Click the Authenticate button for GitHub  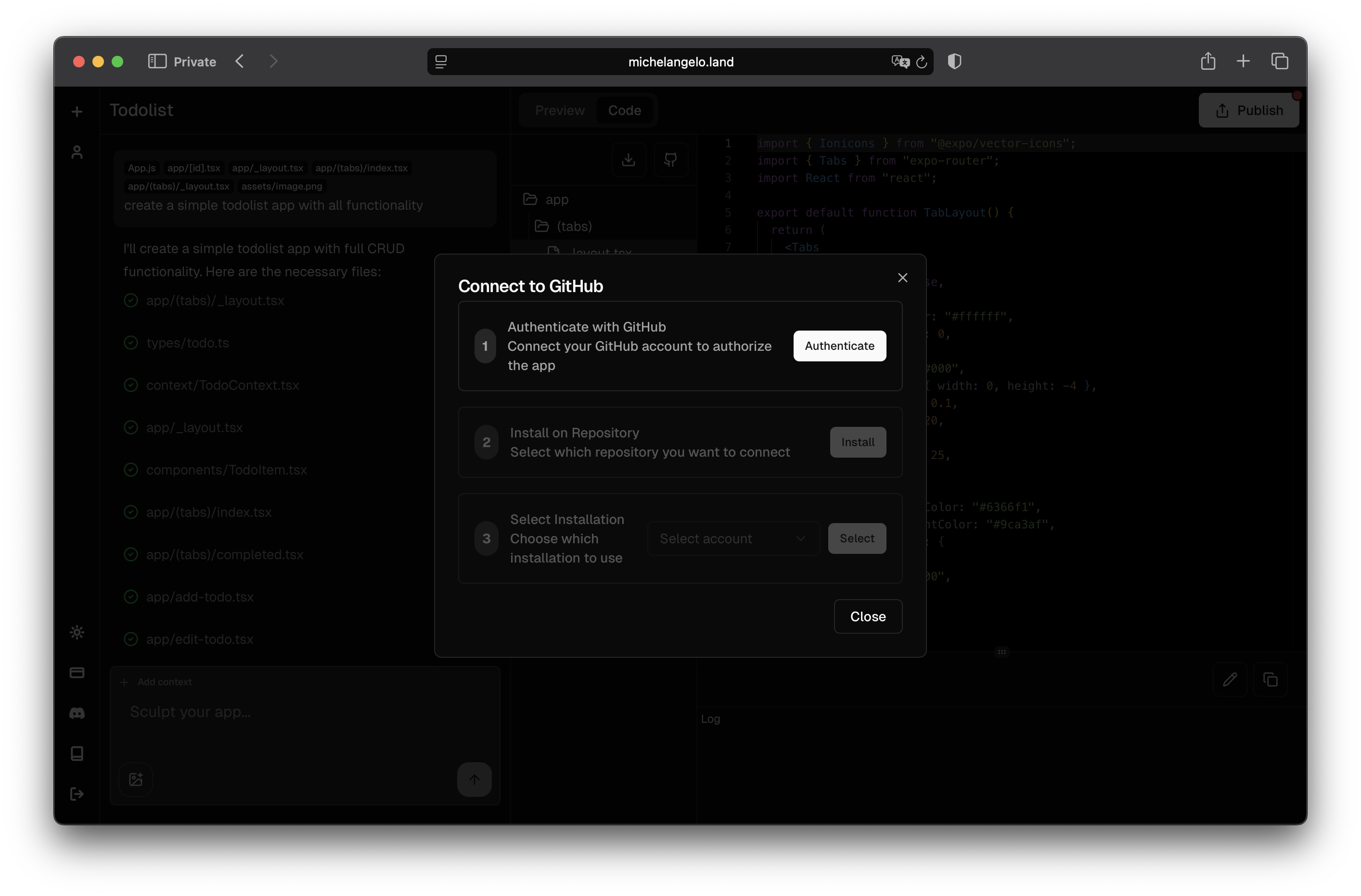click(x=839, y=346)
